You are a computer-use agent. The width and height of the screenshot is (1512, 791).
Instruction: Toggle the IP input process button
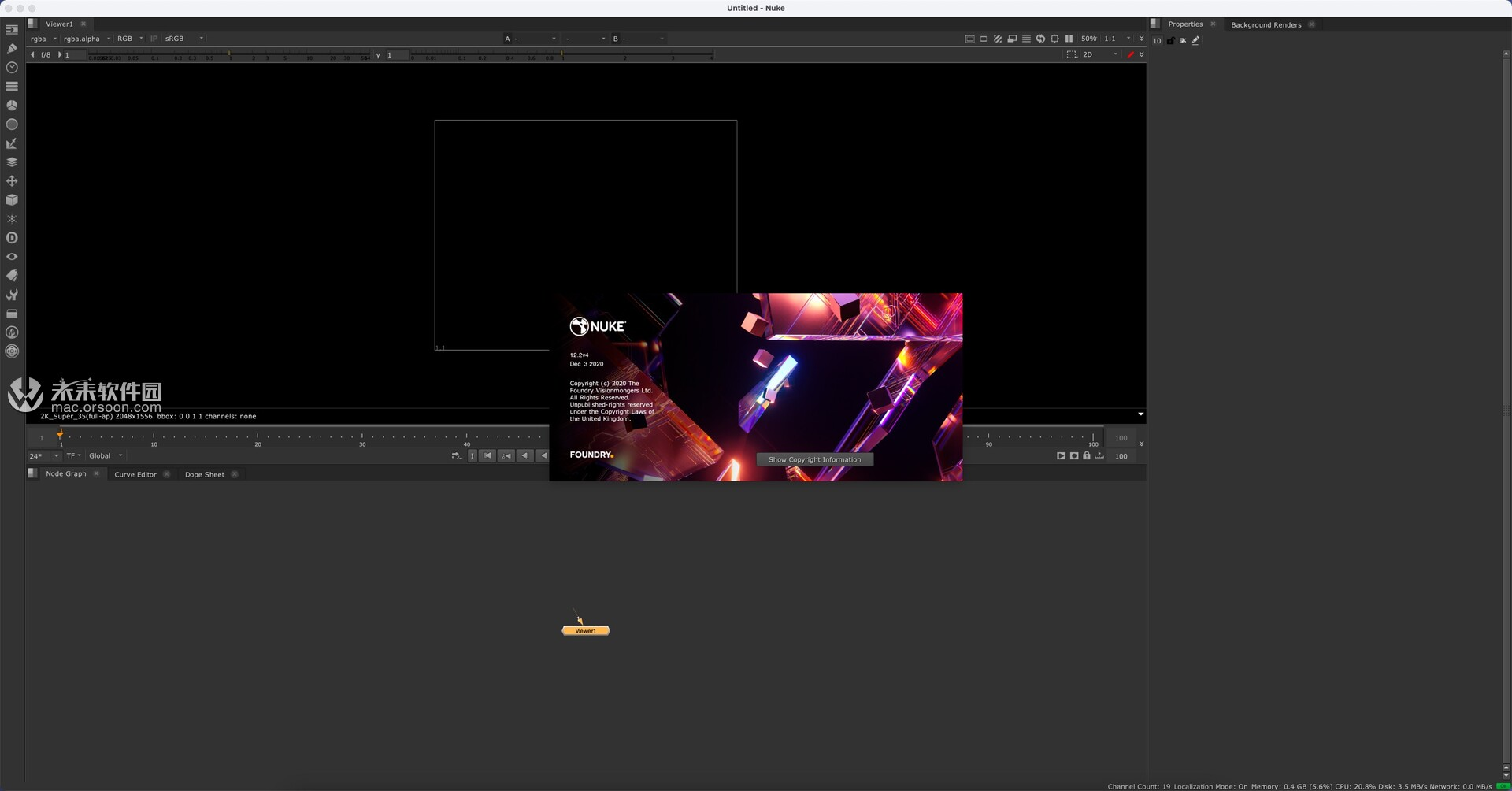(154, 39)
